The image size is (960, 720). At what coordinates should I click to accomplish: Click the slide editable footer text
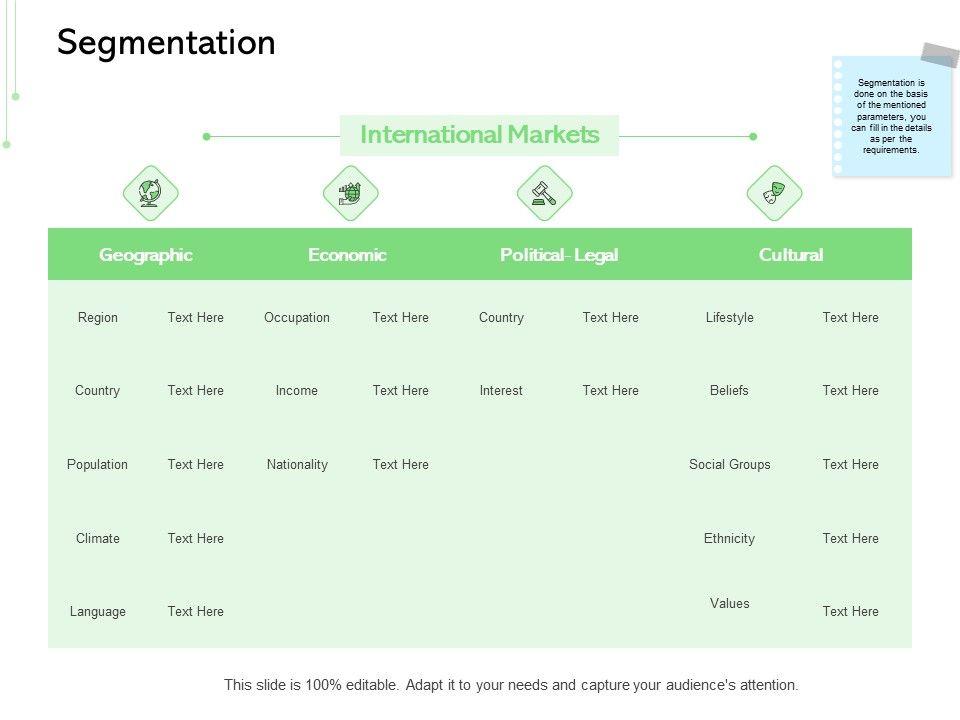(511, 686)
